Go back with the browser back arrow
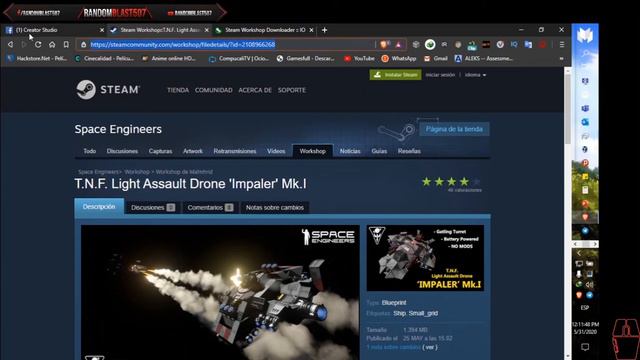 point(11,44)
